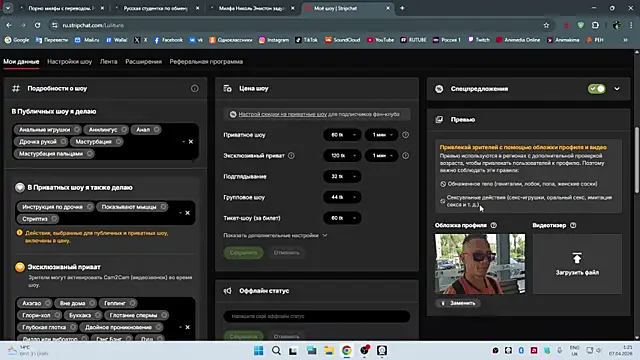This screenshot has width=640, height=360.
Task: Open the private show discount settings link
Action: point(282,114)
